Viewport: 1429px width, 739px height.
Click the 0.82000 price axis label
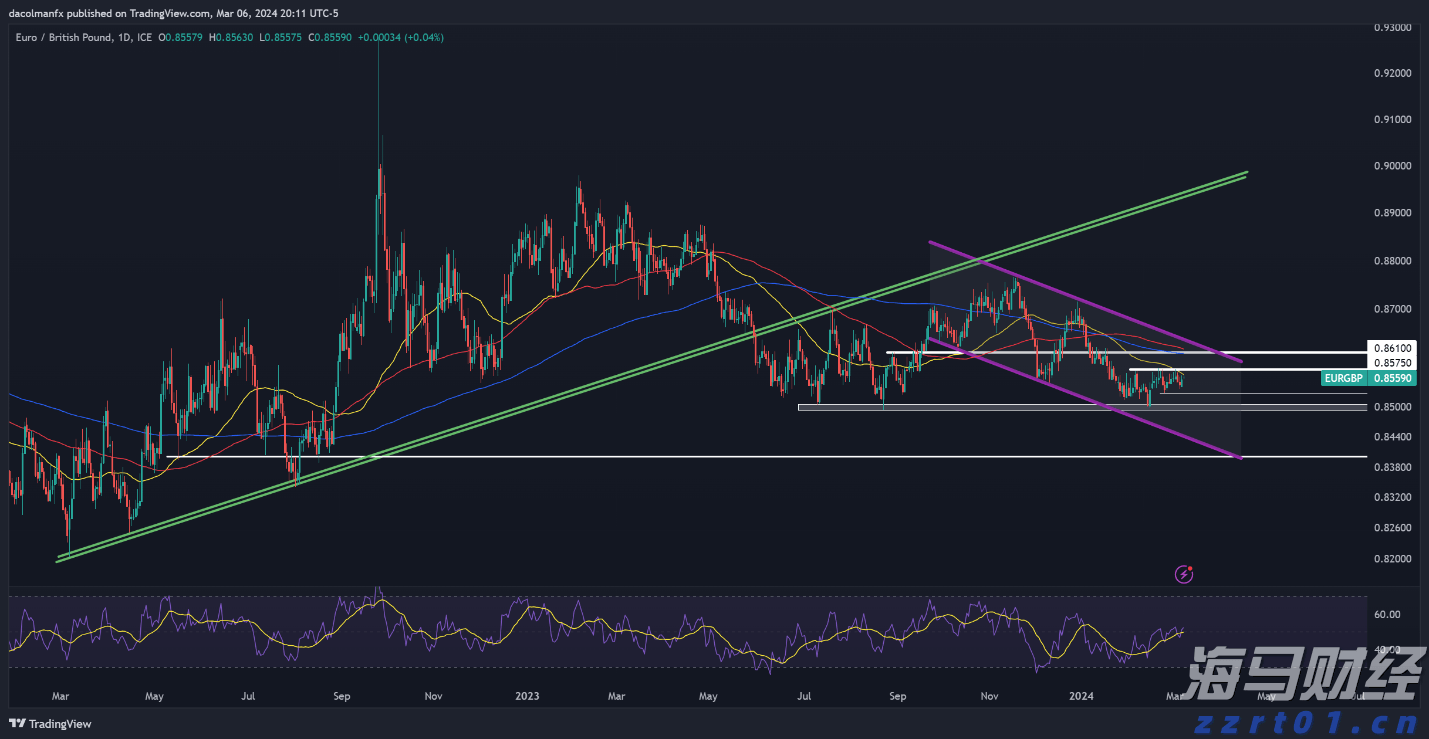(1391, 559)
